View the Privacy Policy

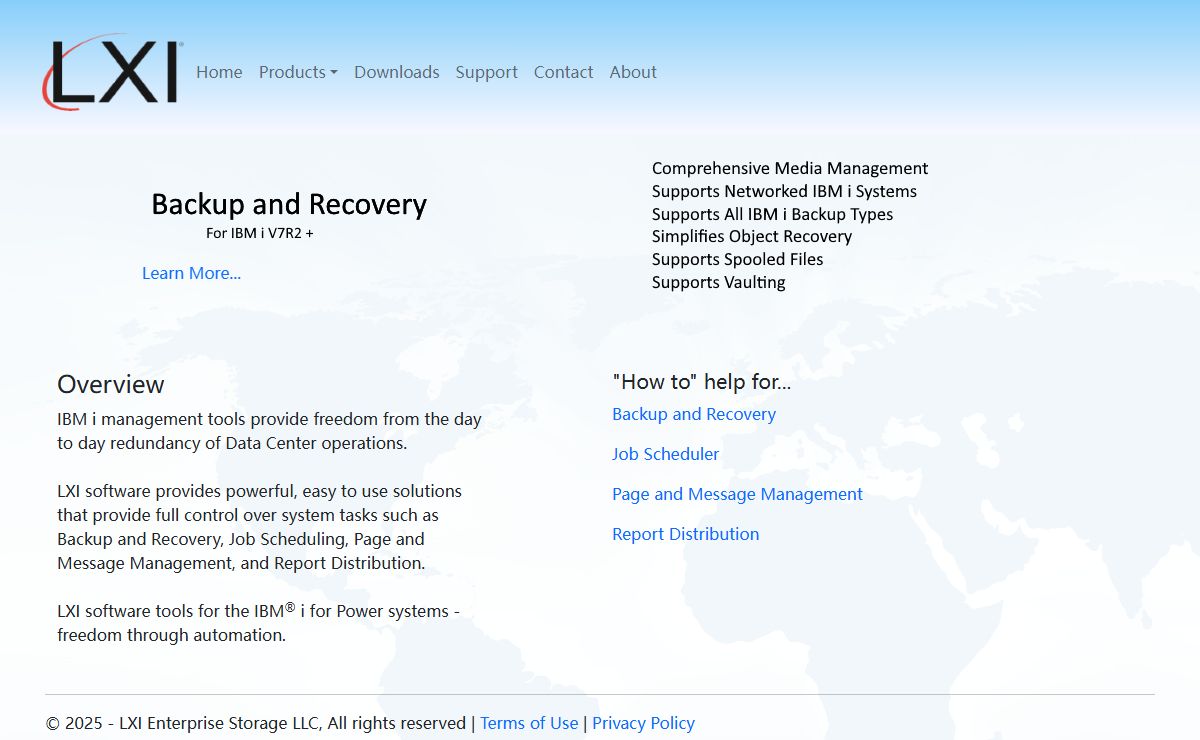[x=643, y=723]
